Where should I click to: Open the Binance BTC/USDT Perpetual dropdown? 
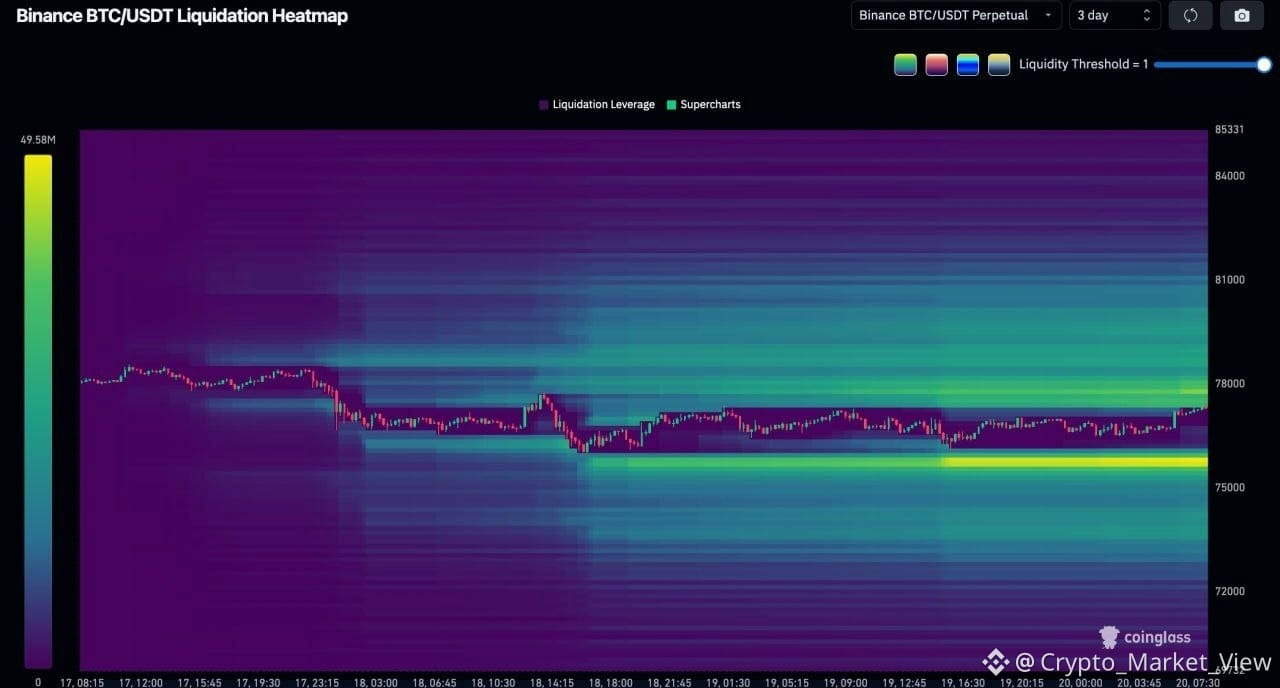pyautogui.click(x=956, y=15)
